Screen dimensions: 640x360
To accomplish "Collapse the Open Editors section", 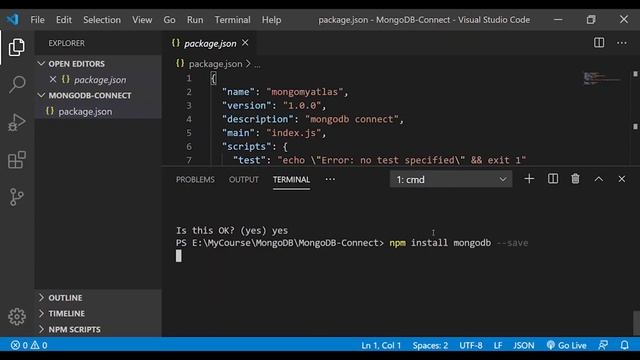I will 41,64.
